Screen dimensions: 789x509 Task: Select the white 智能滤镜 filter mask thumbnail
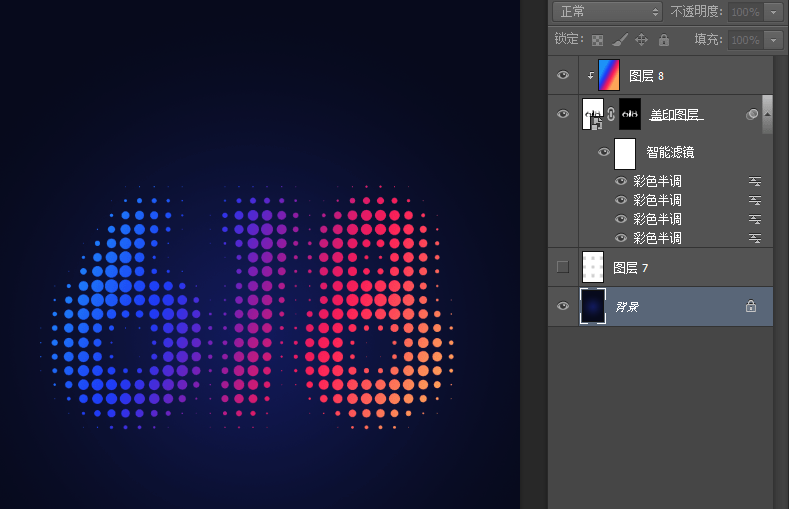coord(625,154)
